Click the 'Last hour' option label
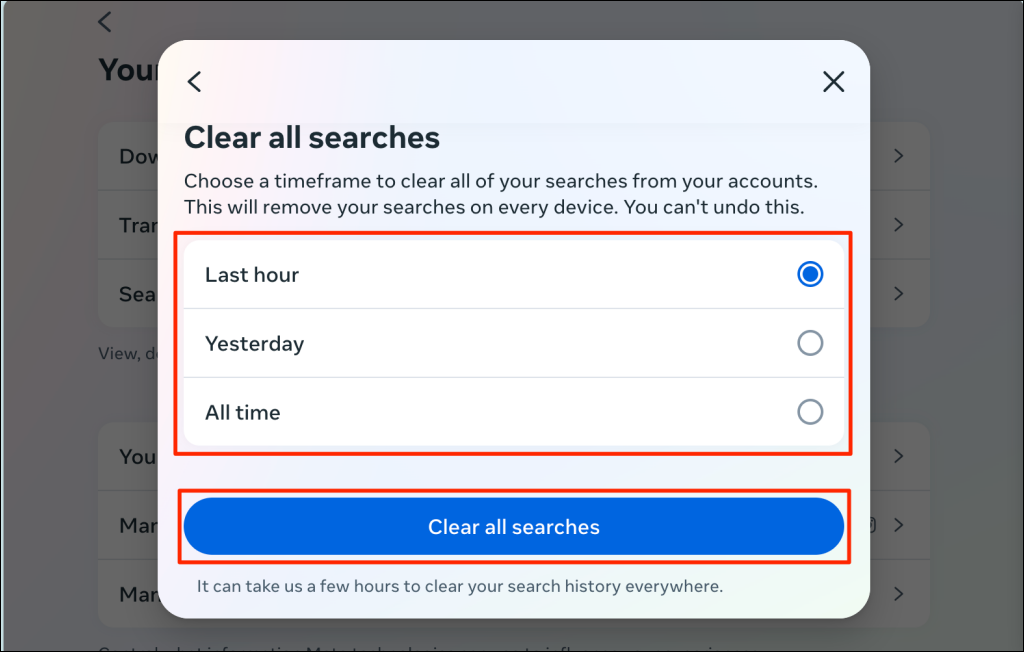Viewport: 1024px width, 652px height. (x=252, y=275)
